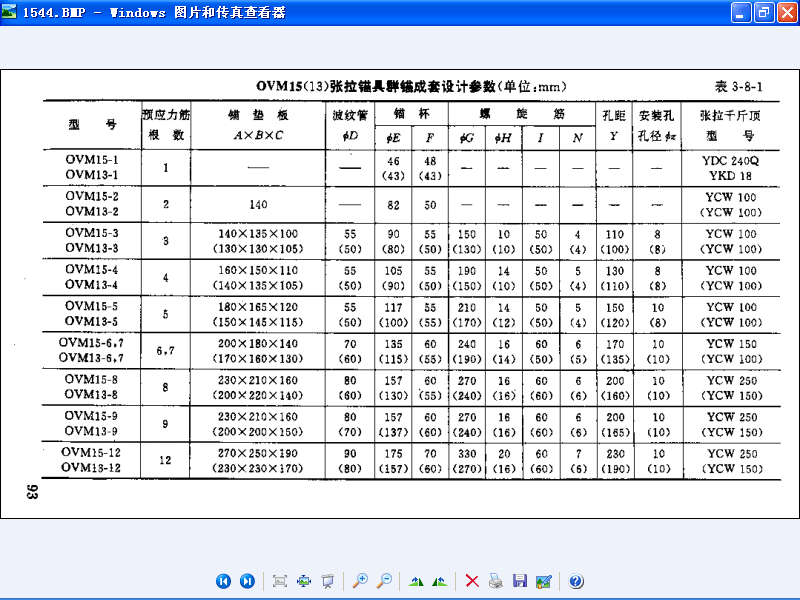This screenshot has height=600, width=800.
Task: Click the '安装孔' header
Action: 657,116
